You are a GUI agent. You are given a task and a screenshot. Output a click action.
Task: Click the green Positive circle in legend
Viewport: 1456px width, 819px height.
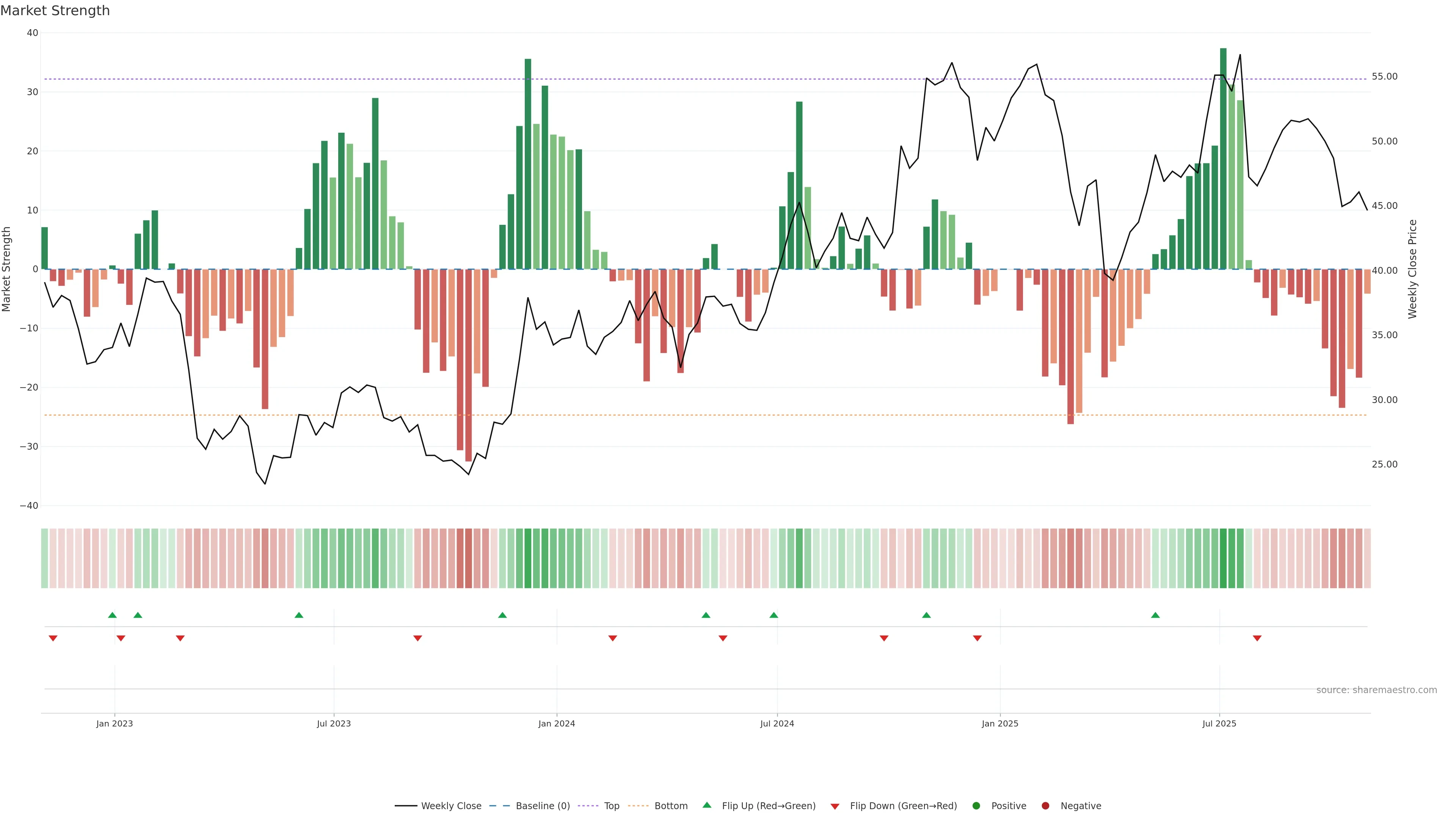(976, 806)
